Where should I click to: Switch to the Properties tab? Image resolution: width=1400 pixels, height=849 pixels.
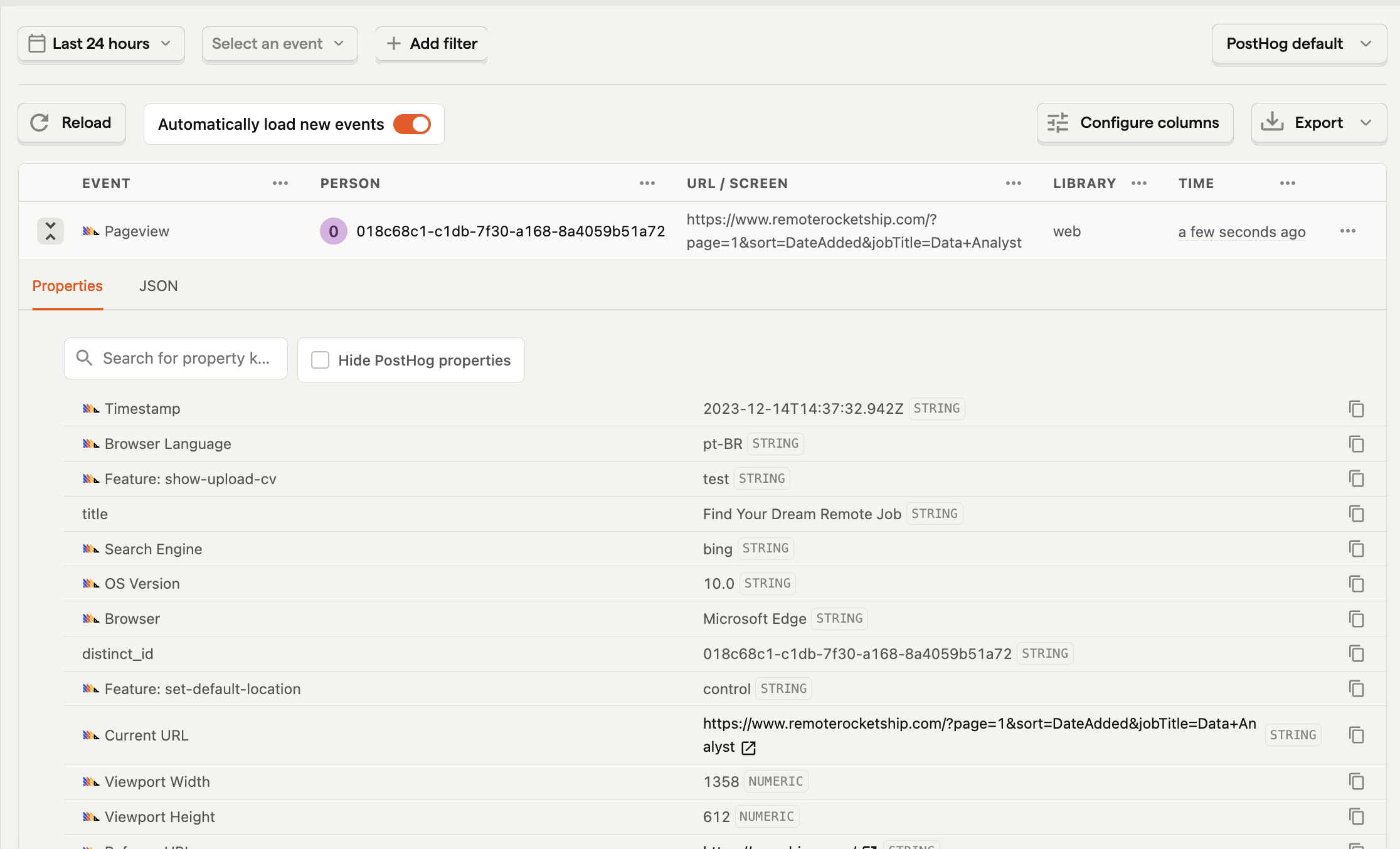pos(67,286)
